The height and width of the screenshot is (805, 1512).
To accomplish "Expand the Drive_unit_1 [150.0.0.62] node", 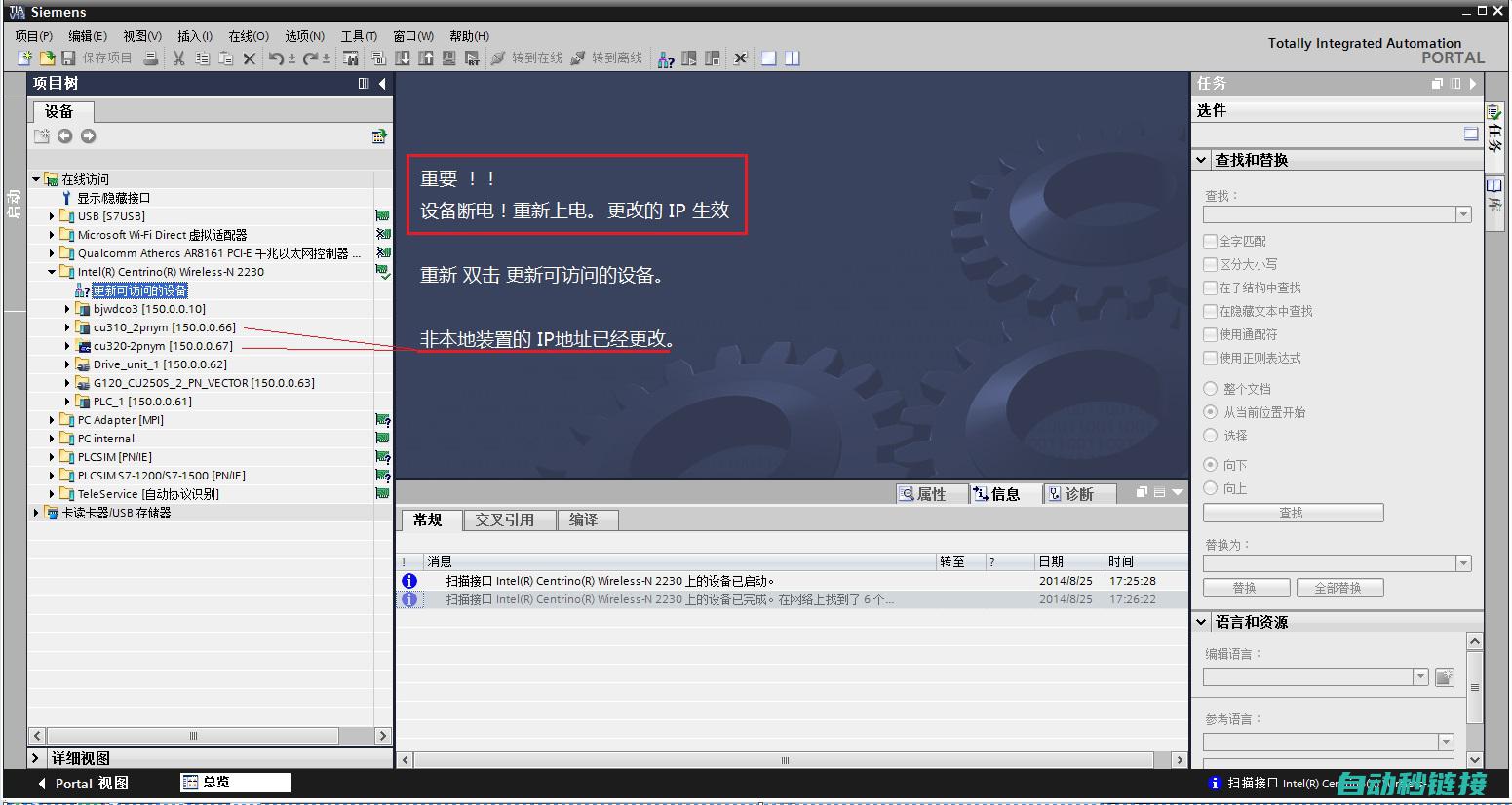I will [x=67, y=364].
